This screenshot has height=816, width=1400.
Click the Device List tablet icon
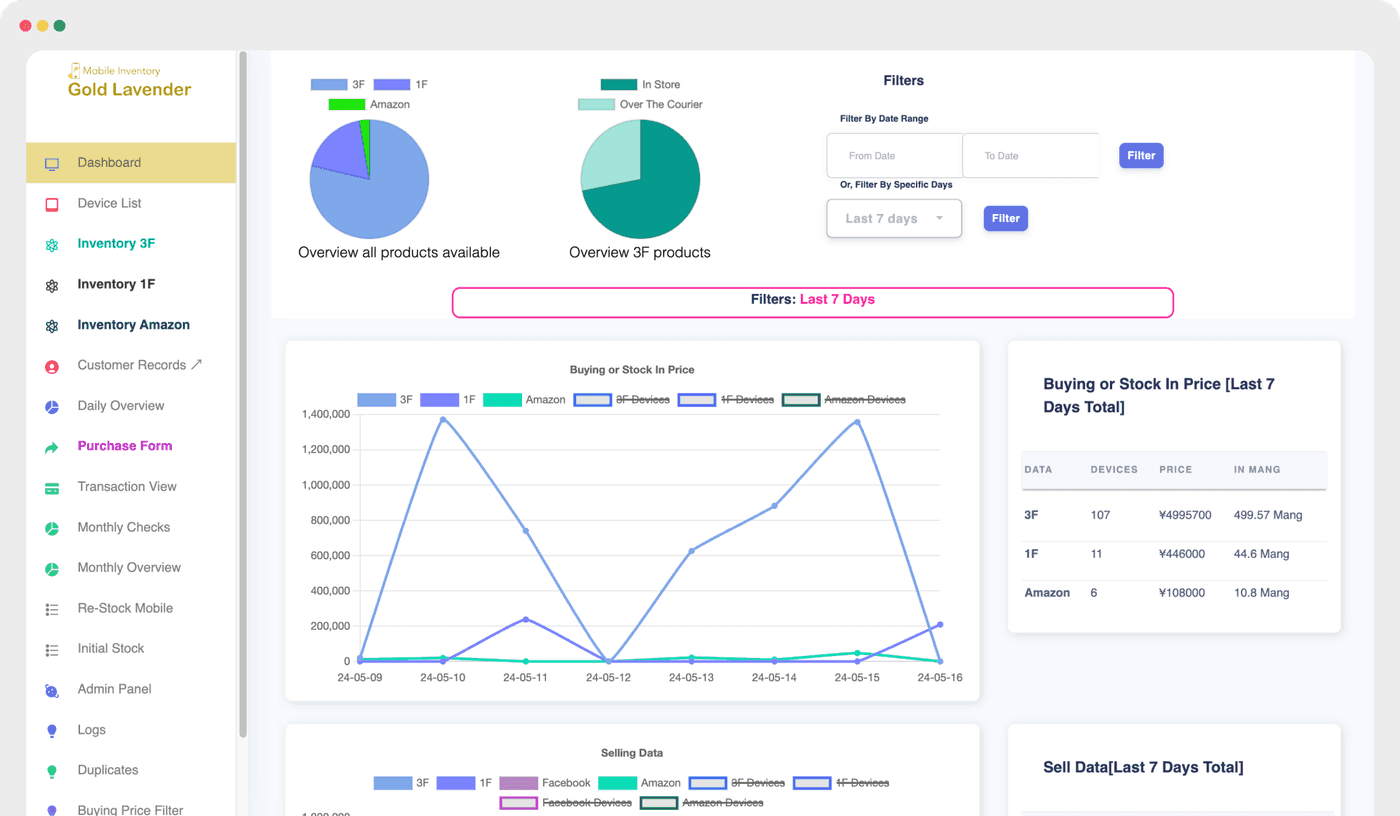click(x=52, y=204)
